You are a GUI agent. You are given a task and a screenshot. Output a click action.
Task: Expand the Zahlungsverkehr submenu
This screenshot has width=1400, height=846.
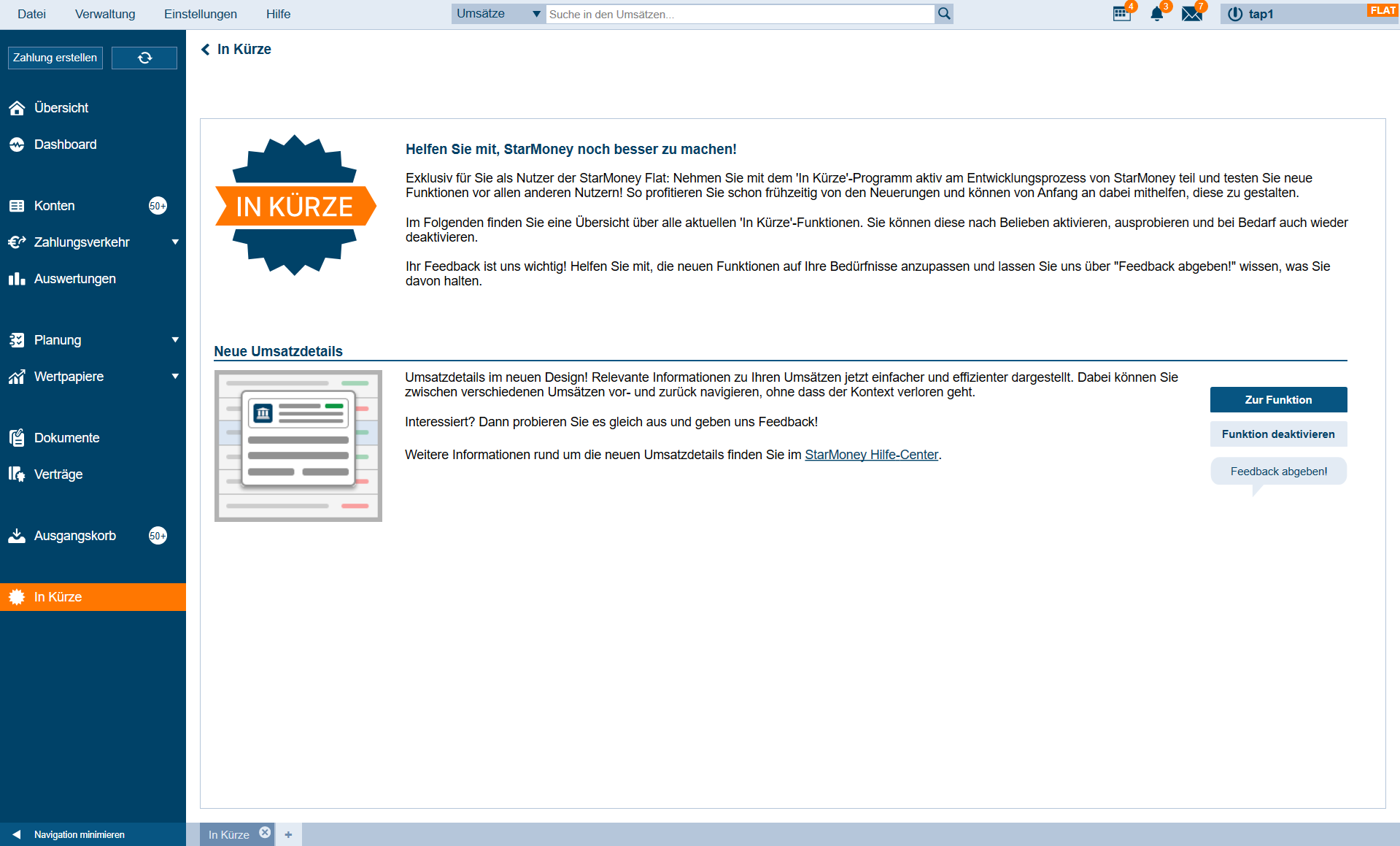[x=175, y=242]
